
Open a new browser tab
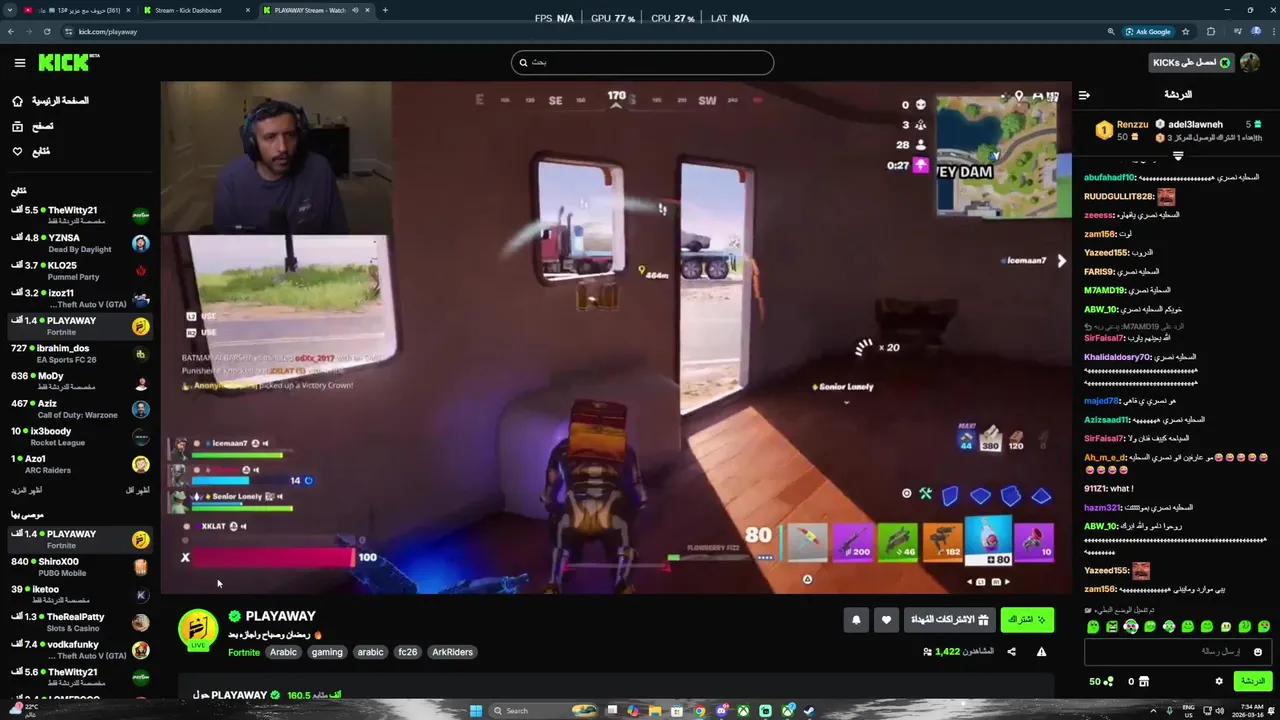pyautogui.click(x=385, y=10)
